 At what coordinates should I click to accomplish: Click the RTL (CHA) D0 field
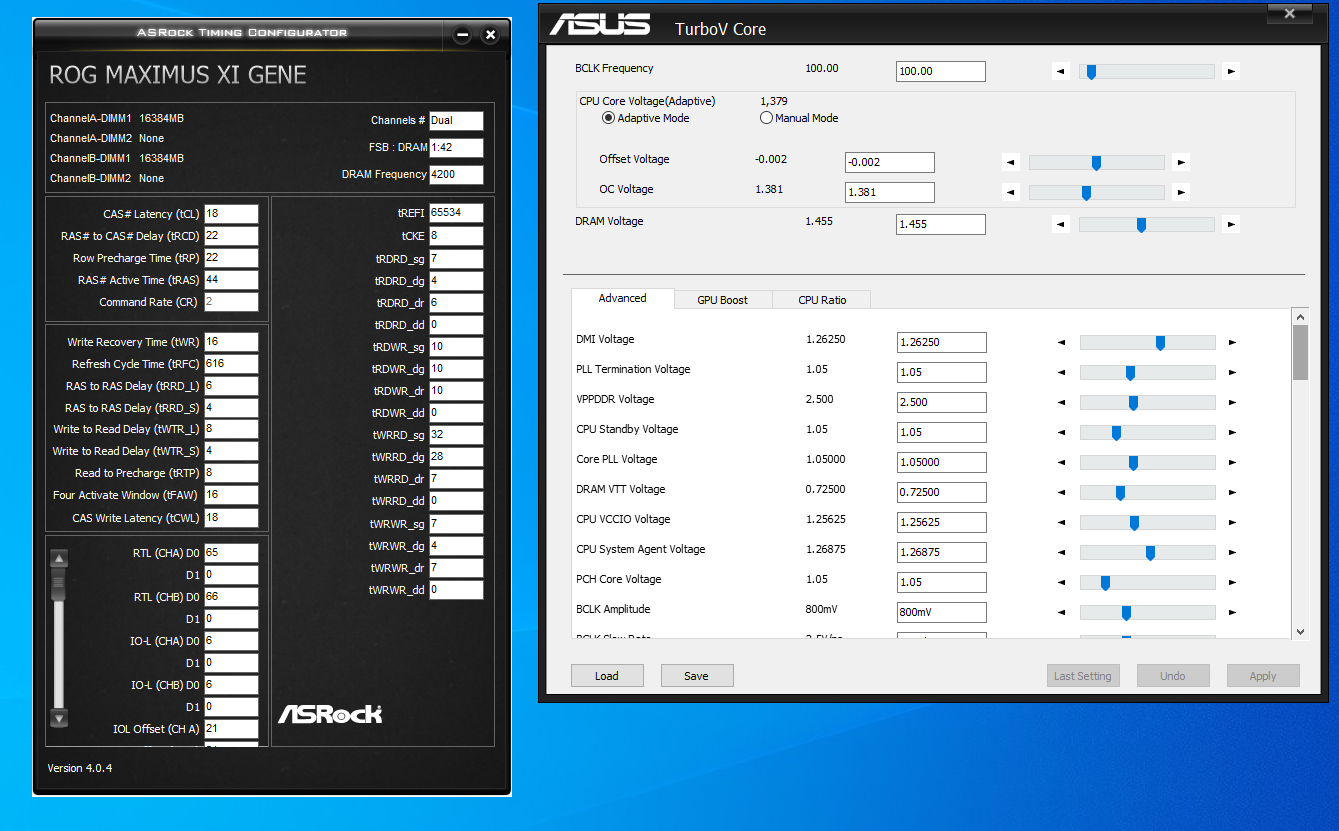(231, 553)
